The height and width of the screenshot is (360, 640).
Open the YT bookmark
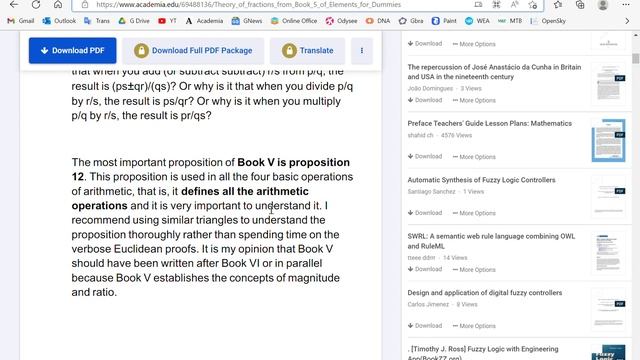click(167, 21)
